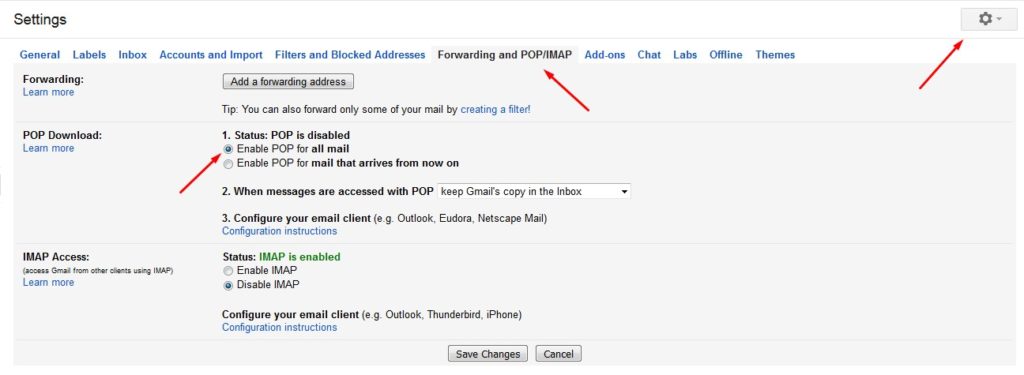
Task: Open the POP message handling dropdown
Action: (534, 191)
